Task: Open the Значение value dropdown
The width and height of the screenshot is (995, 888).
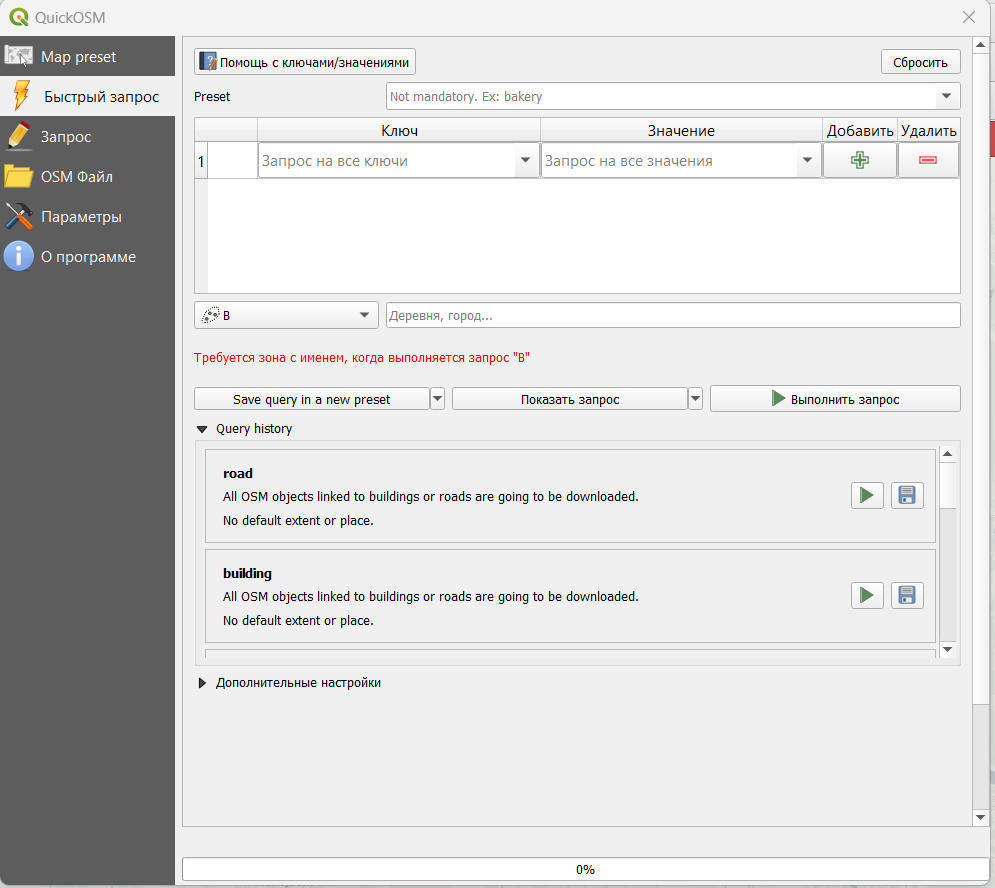Action: (807, 161)
